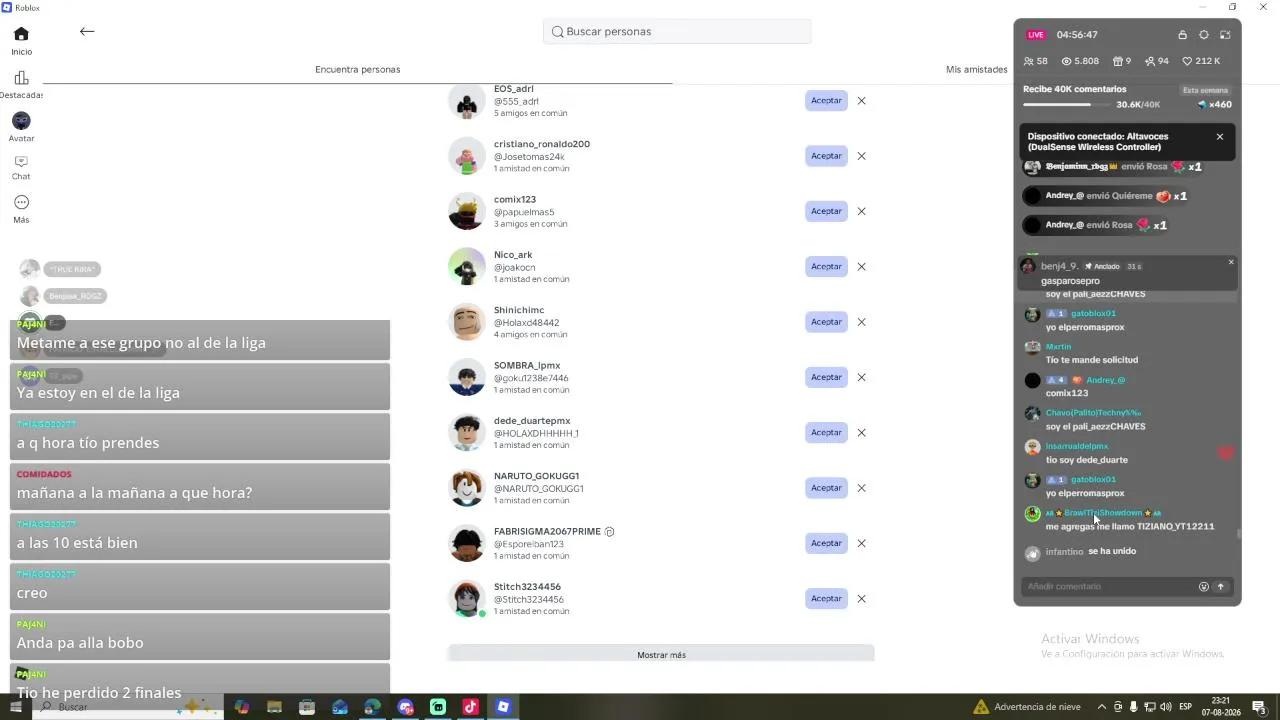
Task: Open volume control in system tray
Action: pos(1165,707)
